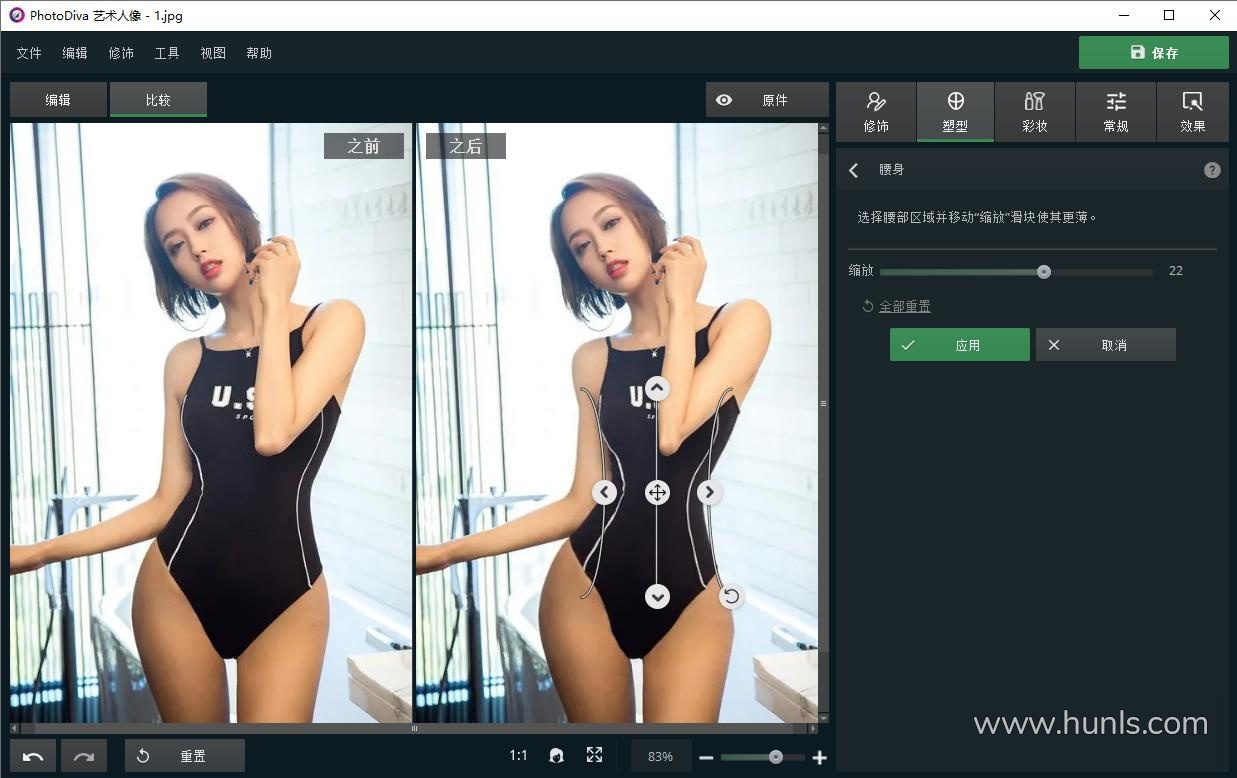The width and height of the screenshot is (1237, 778).
Task: Click the center move handle on waist
Action: [657, 492]
